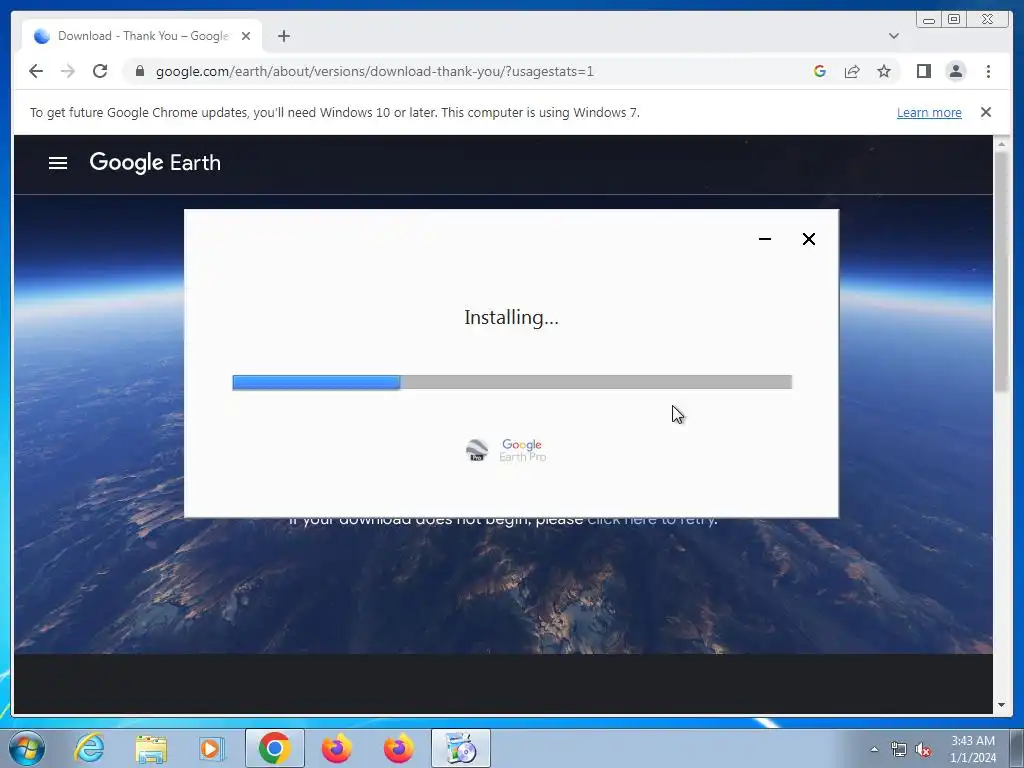This screenshot has width=1024, height=768.
Task: Open Windows Media Player from taskbar
Action: pos(212,748)
